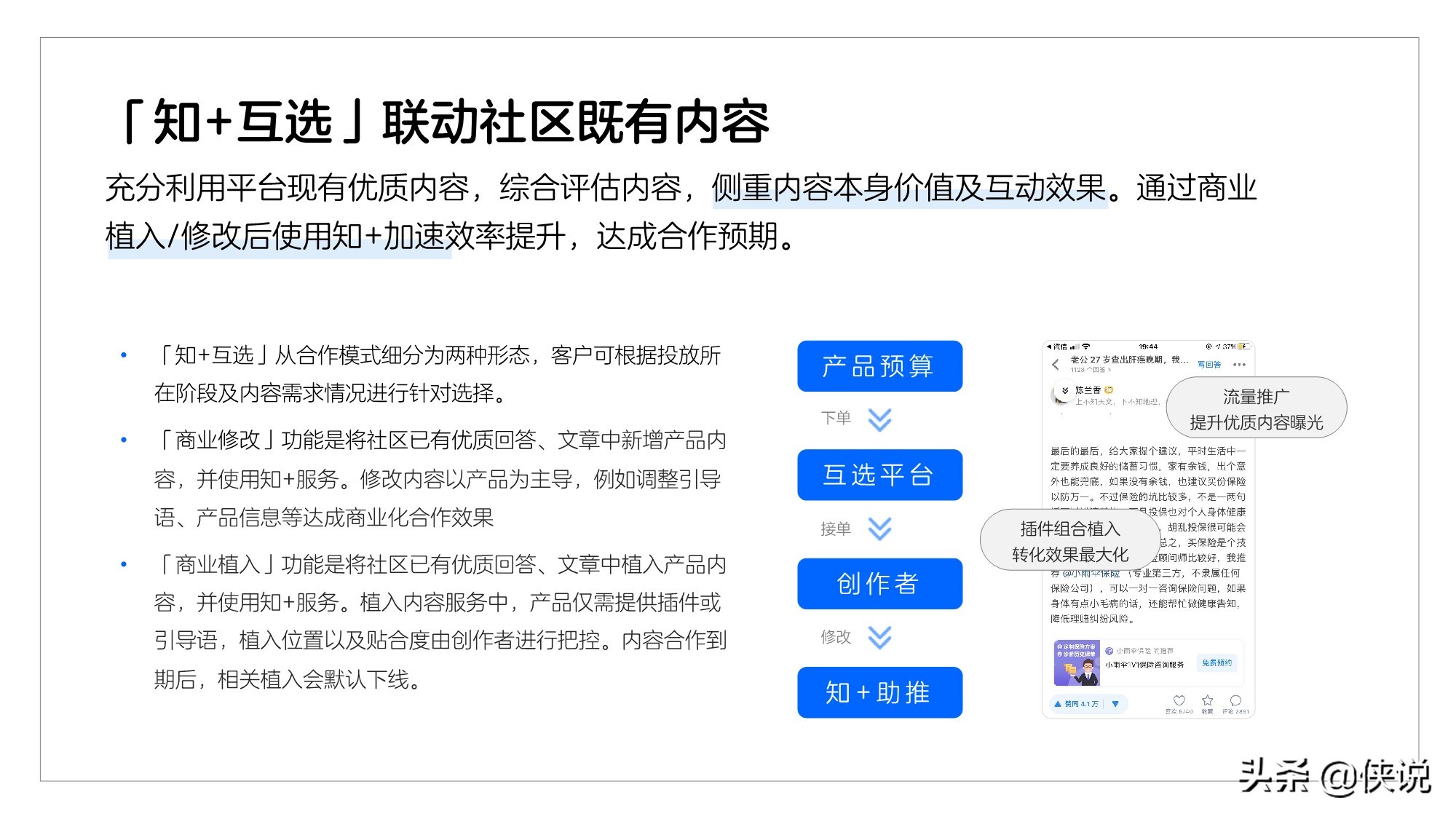The image size is (1456, 819).
Task: Click the 接单 label
Action: (x=835, y=529)
